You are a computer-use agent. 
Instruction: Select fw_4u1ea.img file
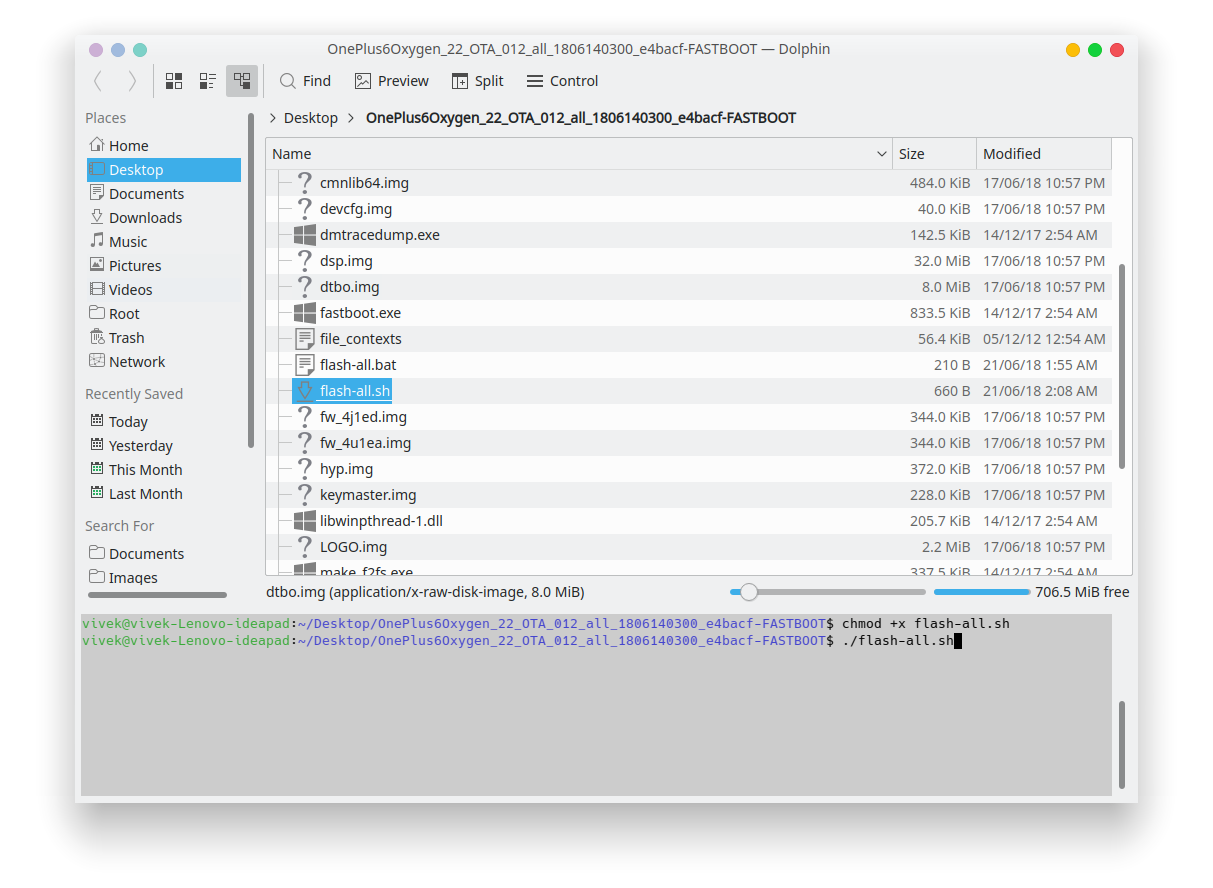click(x=365, y=443)
